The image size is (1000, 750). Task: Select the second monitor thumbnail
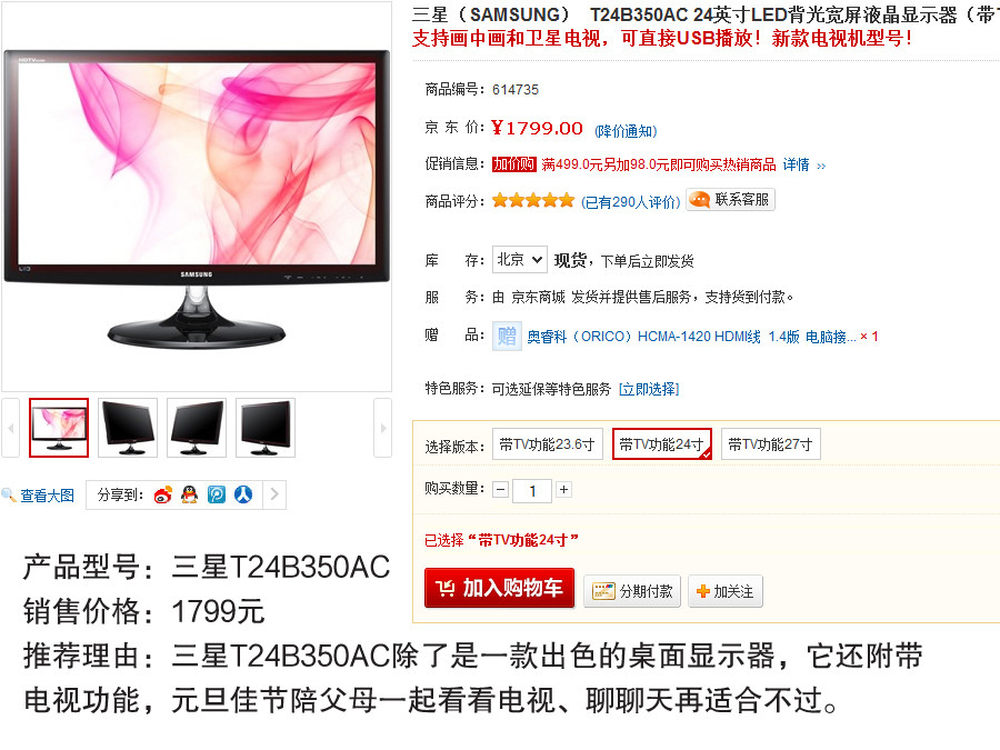(x=128, y=428)
